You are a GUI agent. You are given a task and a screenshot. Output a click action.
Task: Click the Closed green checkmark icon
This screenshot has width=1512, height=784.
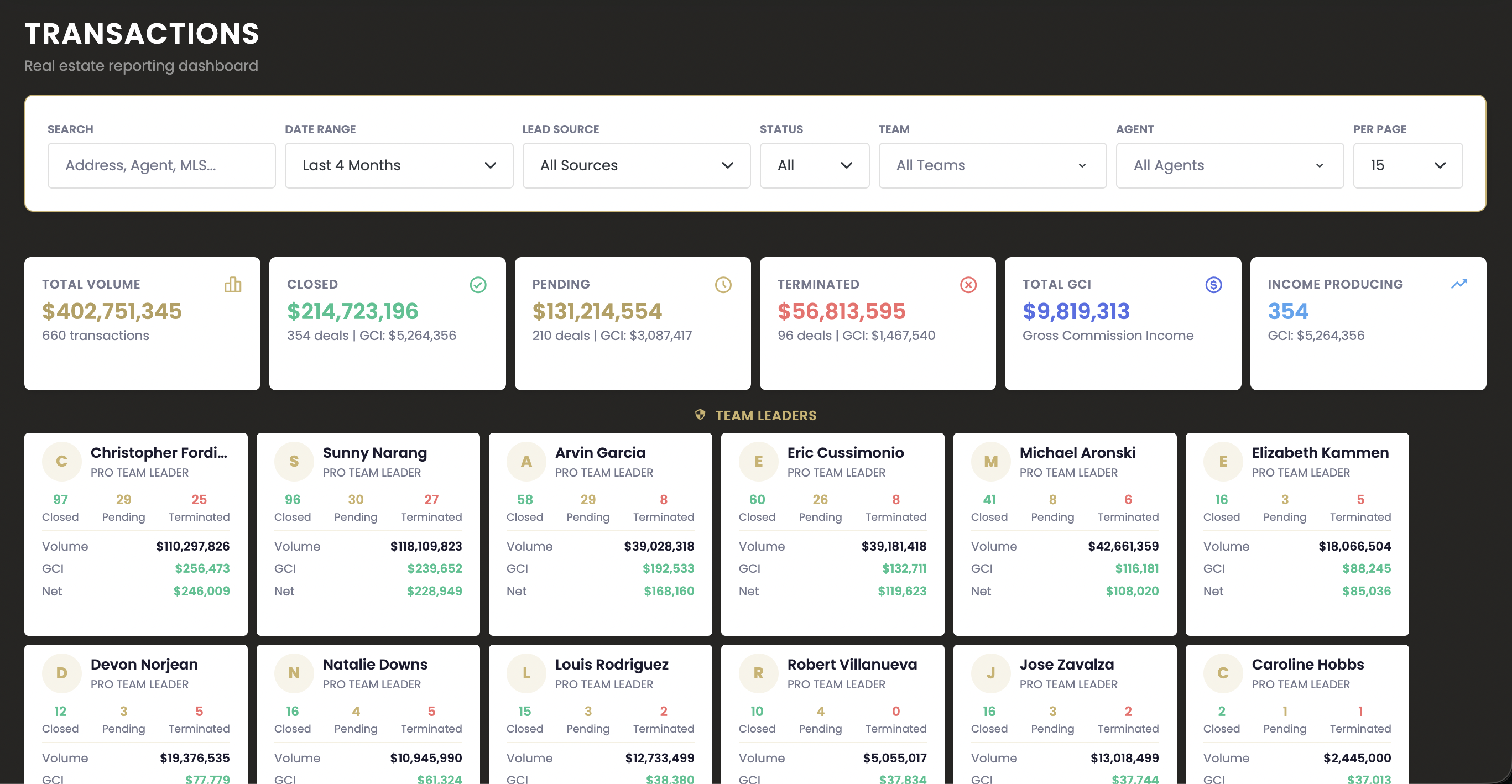tap(478, 285)
